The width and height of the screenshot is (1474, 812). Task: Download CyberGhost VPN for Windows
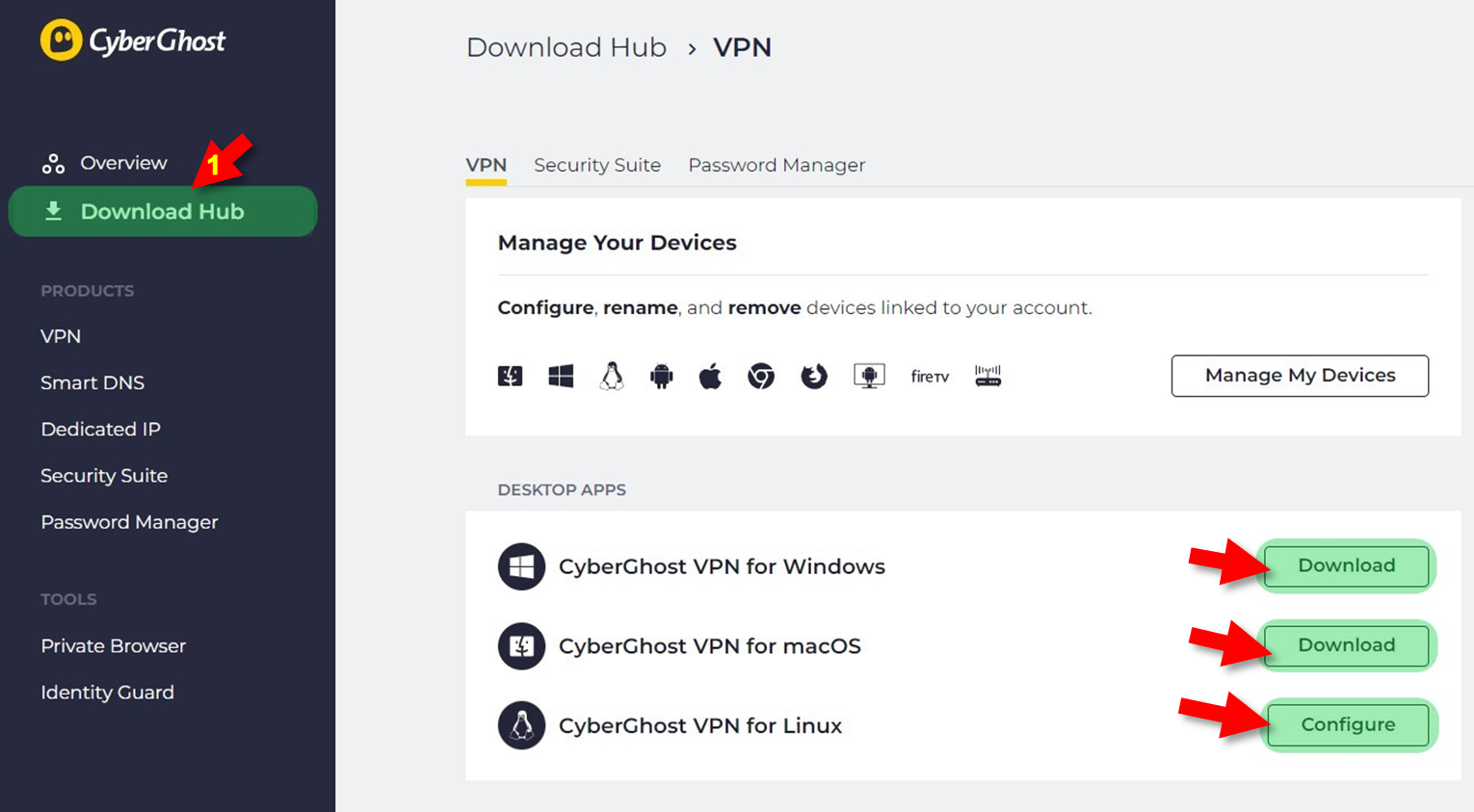click(1346, 565)
